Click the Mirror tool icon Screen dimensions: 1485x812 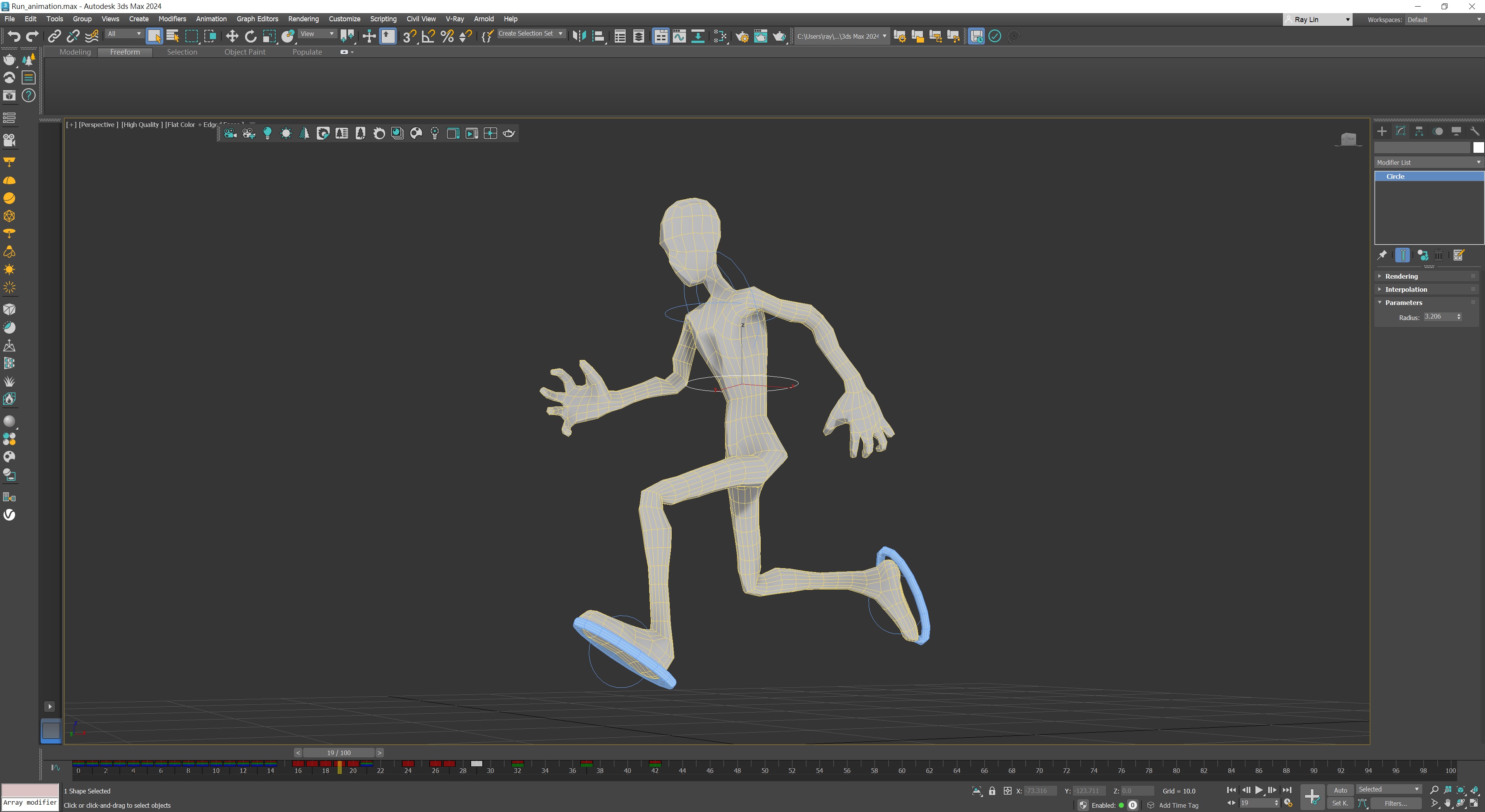(x=579, y=36)
